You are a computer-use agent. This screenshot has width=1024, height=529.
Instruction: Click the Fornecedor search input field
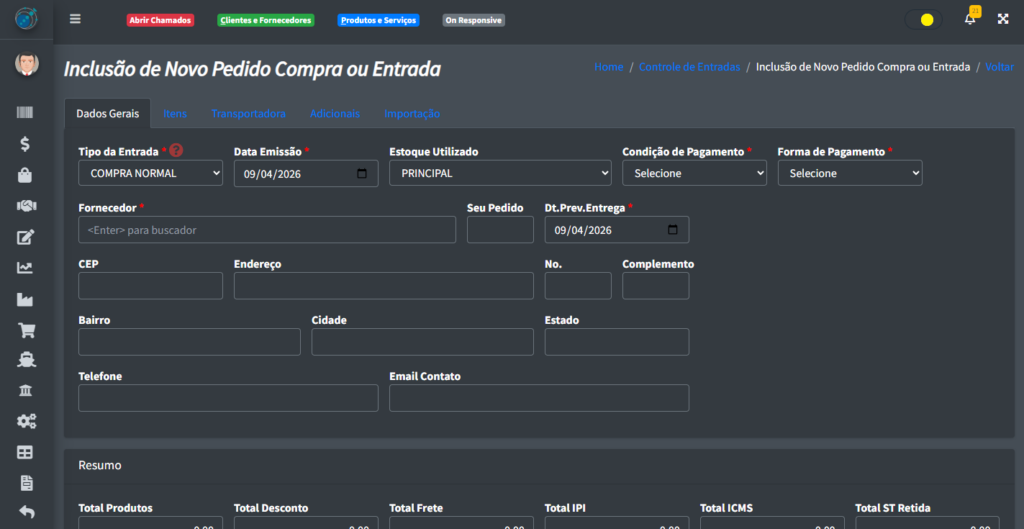267,230
